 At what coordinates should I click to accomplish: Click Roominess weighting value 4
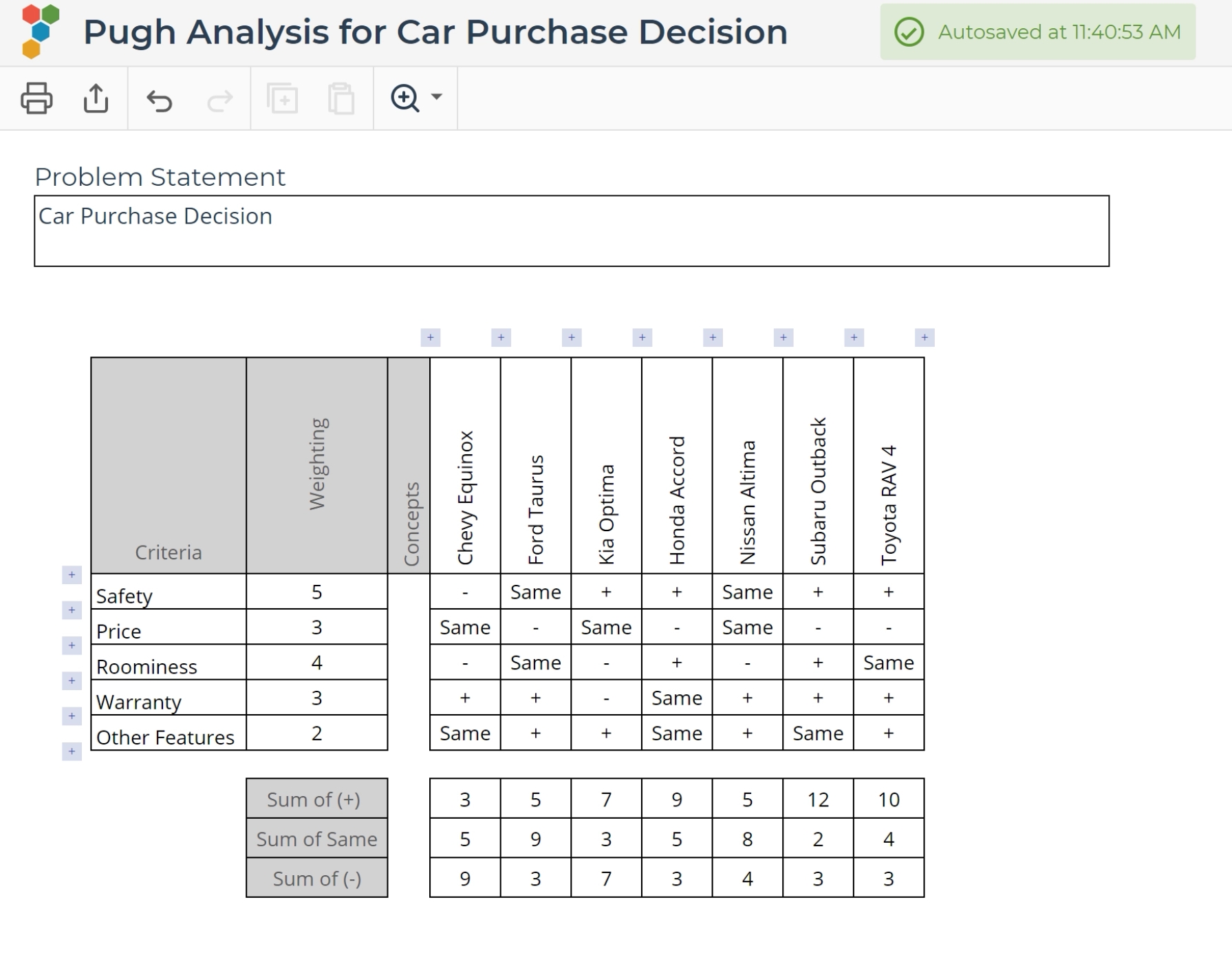pyautogui.click(x=317, y=663)
